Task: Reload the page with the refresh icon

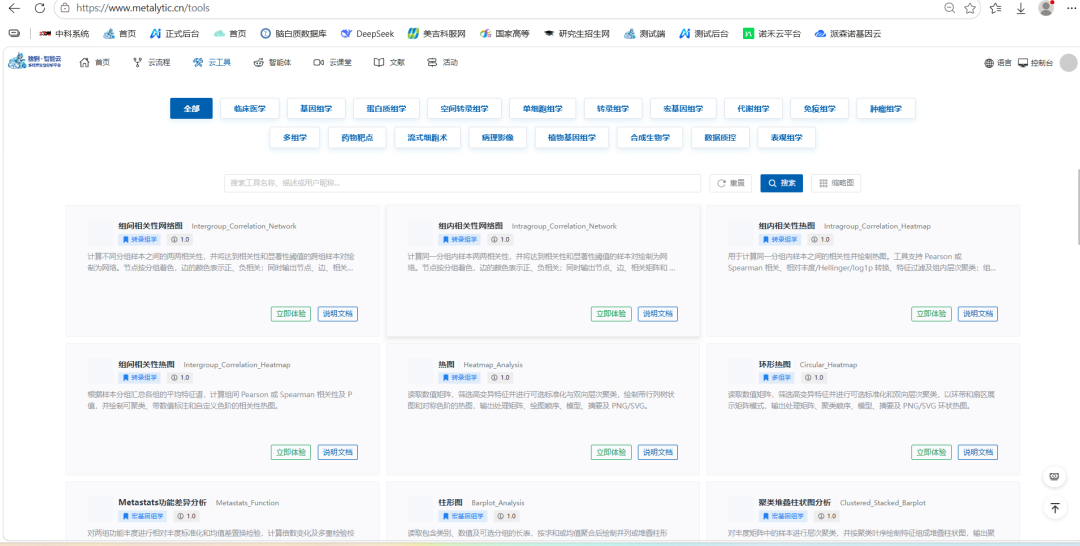Action: pos(40,8)
